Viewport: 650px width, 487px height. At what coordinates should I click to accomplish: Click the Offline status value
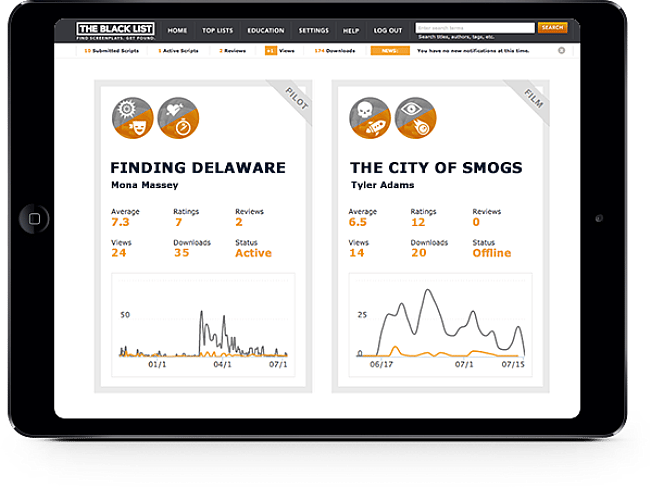pos(492,253)
